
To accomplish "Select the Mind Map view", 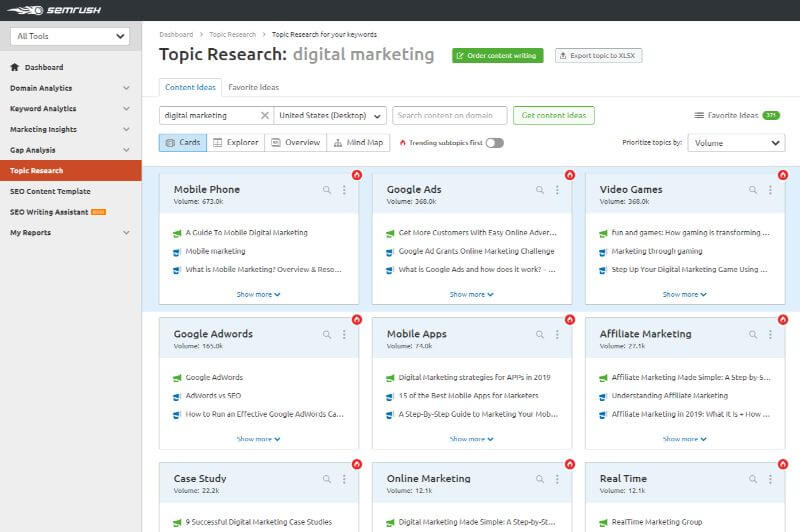I will [358, 142].
